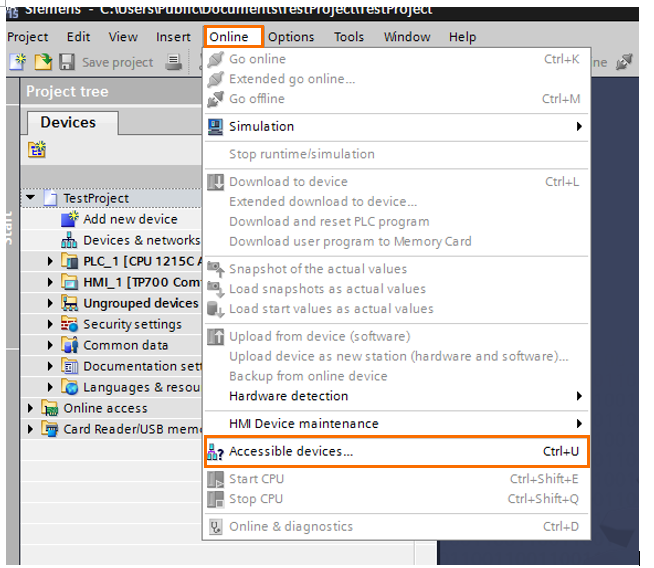The width and height of the screenshot is (654, 568).
Task: Open the View menu
Action: 123,37
